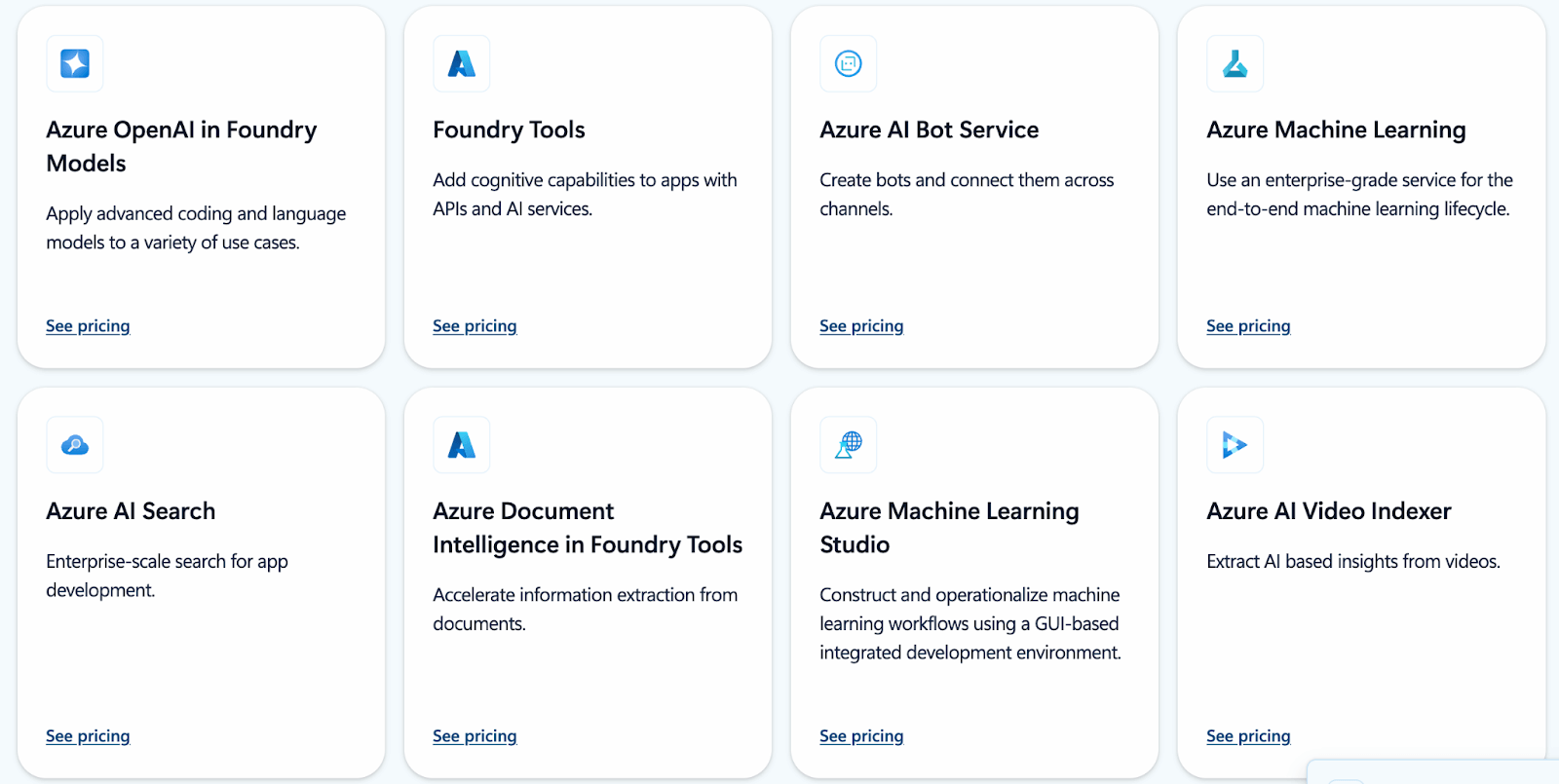
Task: Click 'Enterprise-scale search for app development' text
Action: click(x=167, y=576)
